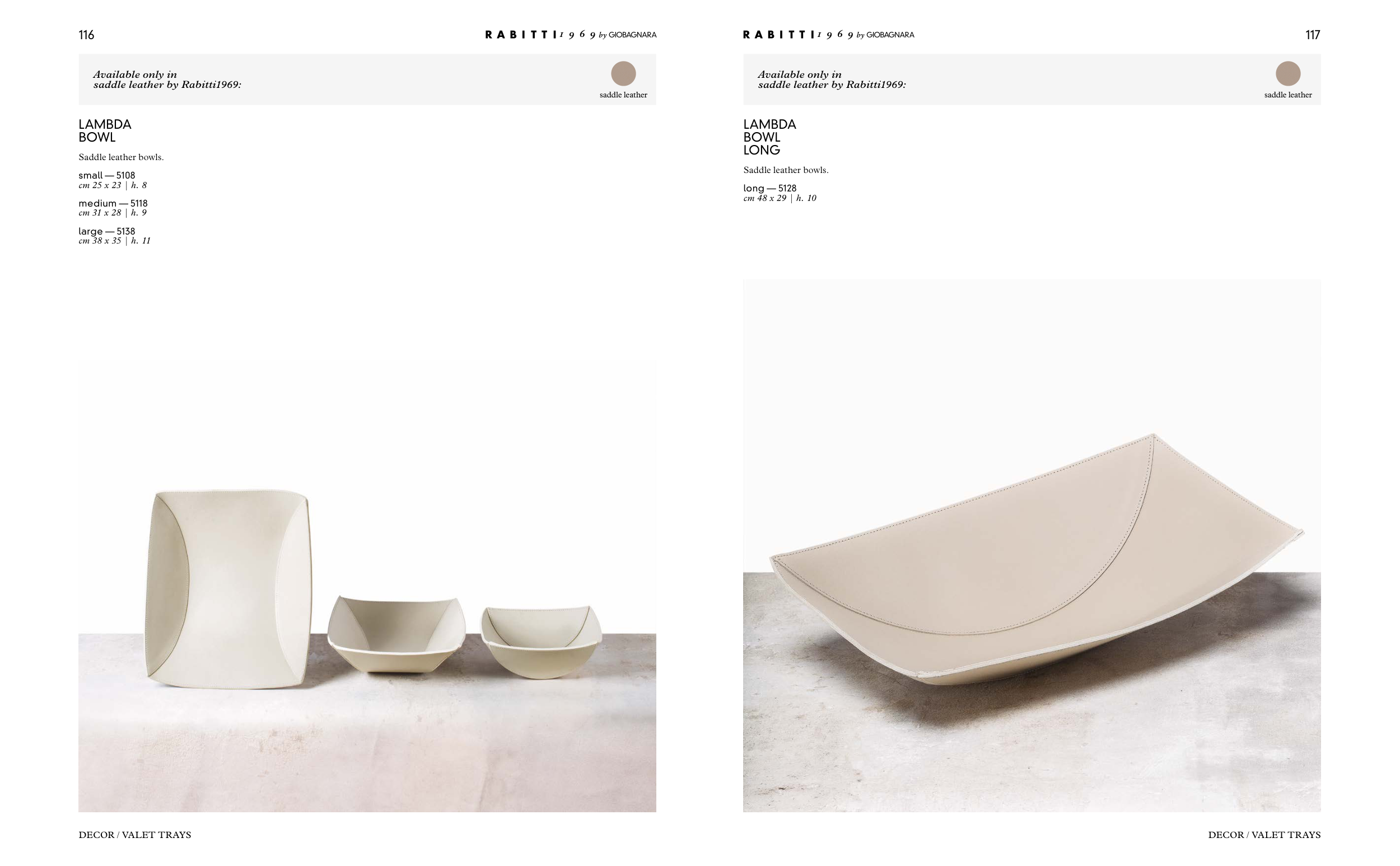Click the medium — 5118 product code
The width and height of the screenshot is (1400, 866).
click(x=113, y=203)
